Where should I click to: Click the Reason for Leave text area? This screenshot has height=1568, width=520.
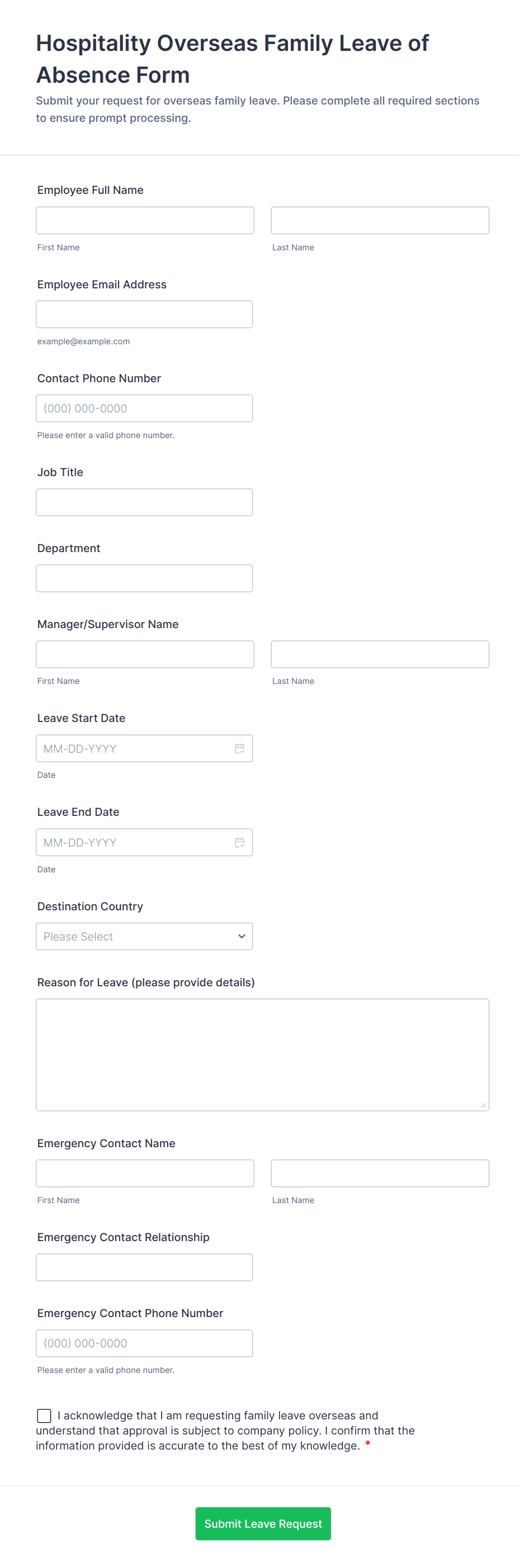(262, 1054)
